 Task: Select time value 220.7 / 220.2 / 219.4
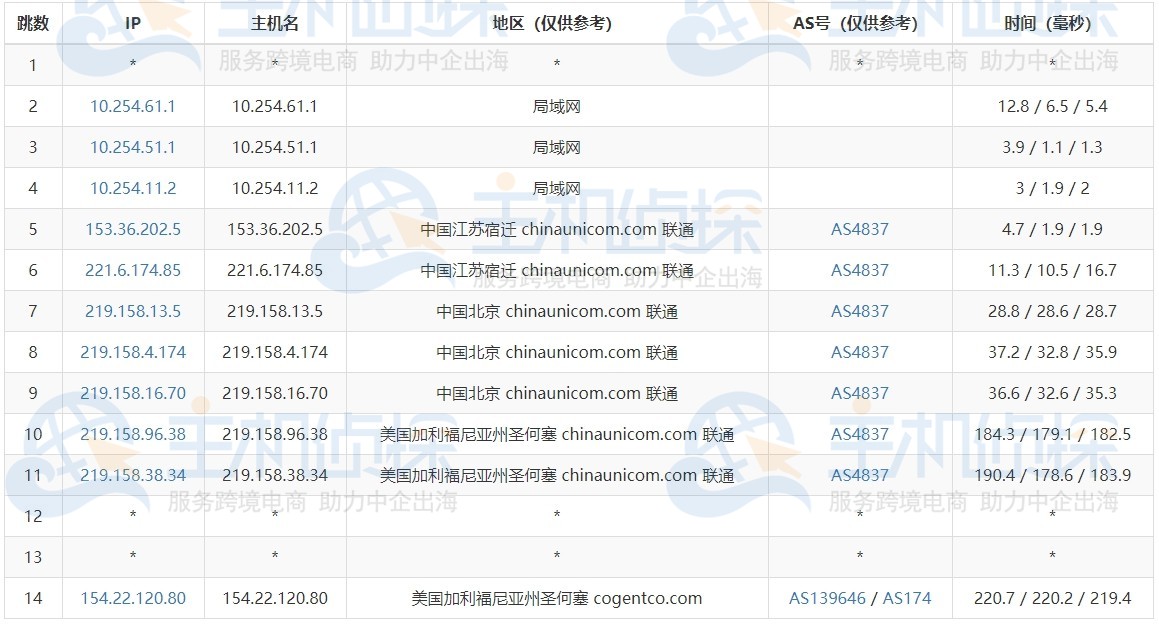[x=1053, y=598]
